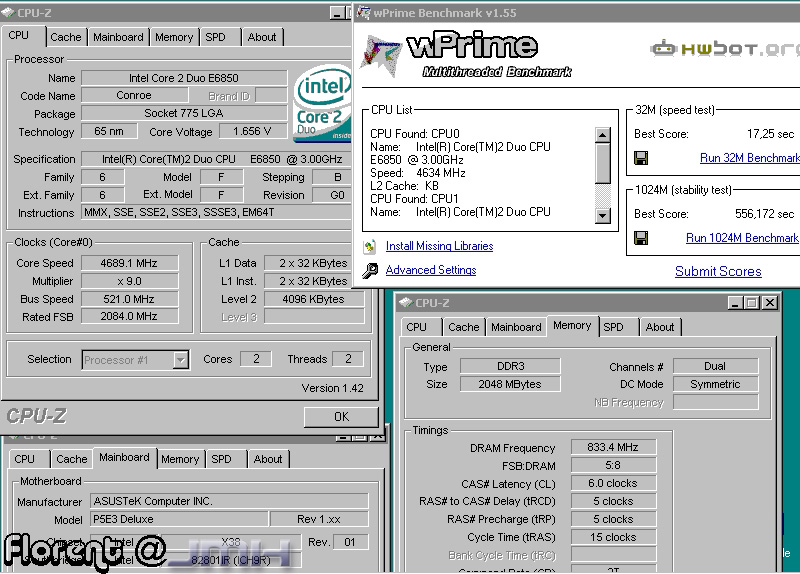This screenshot has height=574, width=800.
Task: Click the DC Mode value Symmetric
Action: 715,384
